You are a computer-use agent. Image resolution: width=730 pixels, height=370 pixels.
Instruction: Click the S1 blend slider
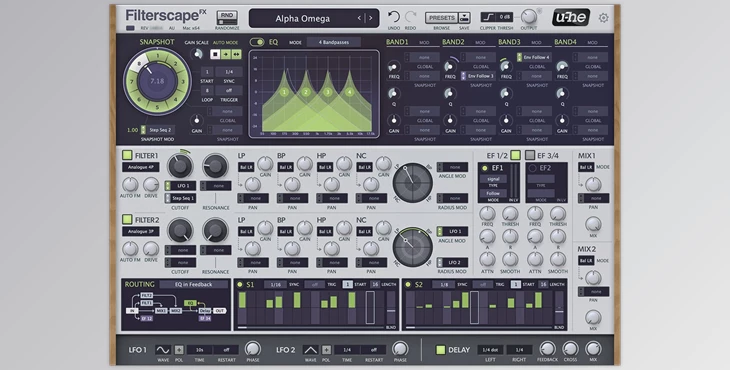click(x=391, y=308)
